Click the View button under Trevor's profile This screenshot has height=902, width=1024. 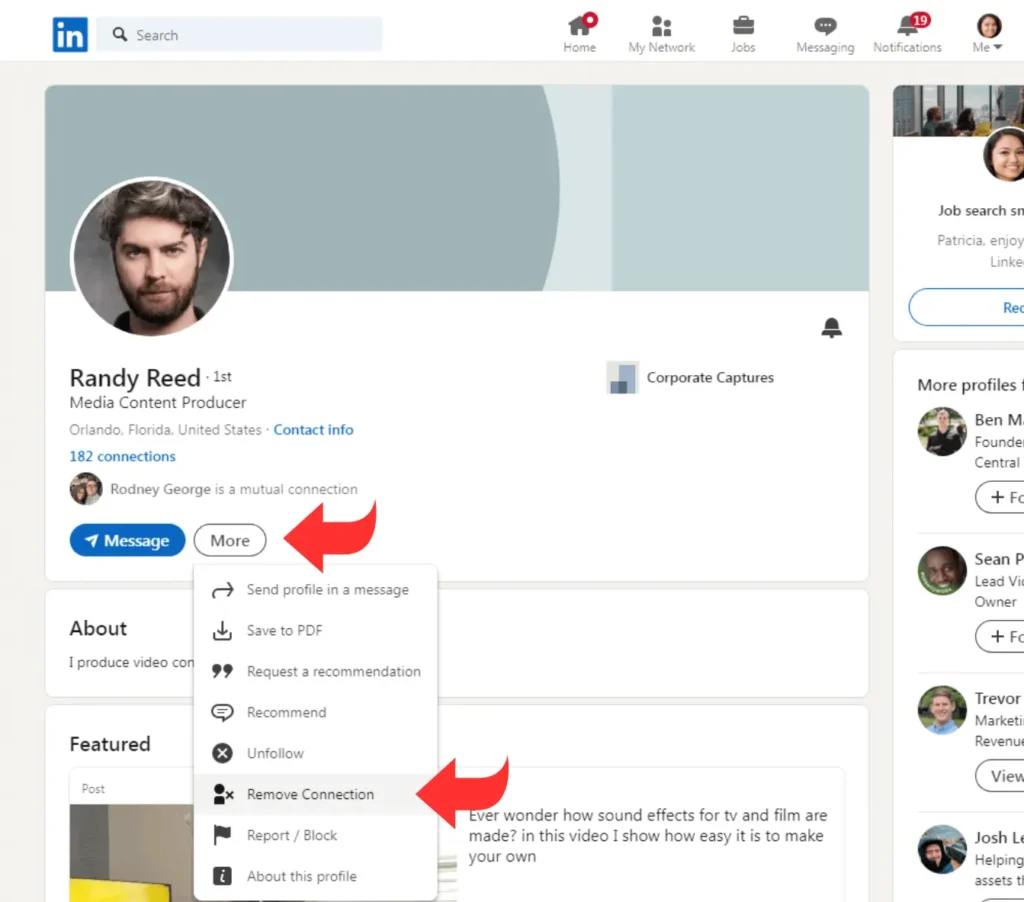pos(1000,776)
